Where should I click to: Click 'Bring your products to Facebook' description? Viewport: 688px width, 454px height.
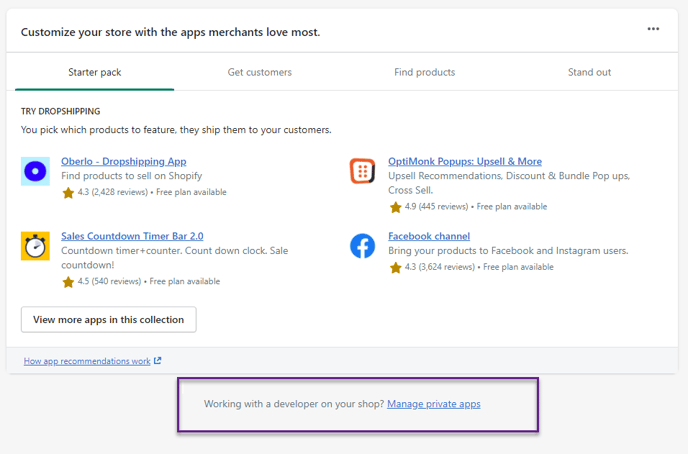[508, 251]
